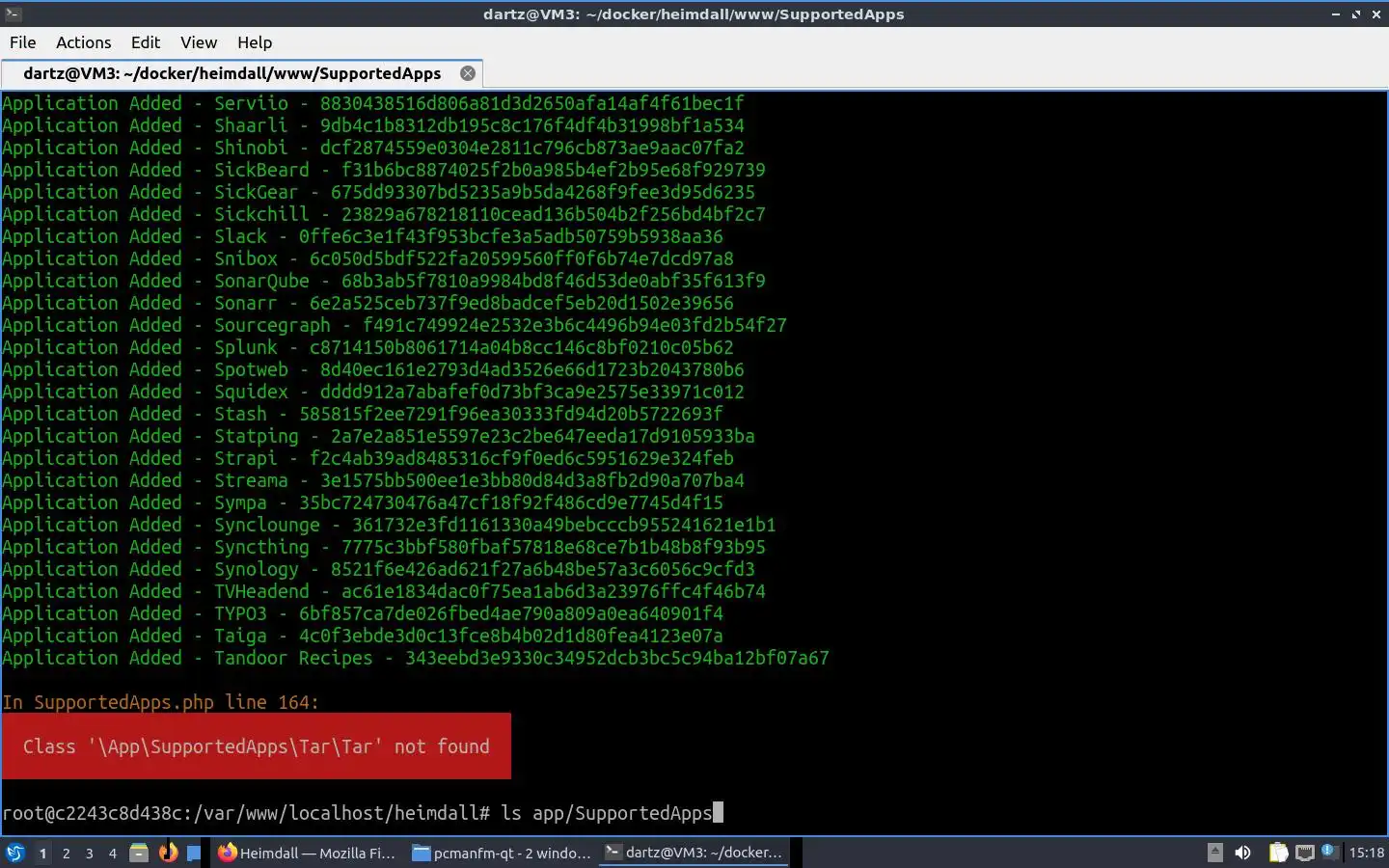Open removable media eject tray icon
This screenshot has width=1389, height=868.
pyautogui.click(x=1215, y=853)
